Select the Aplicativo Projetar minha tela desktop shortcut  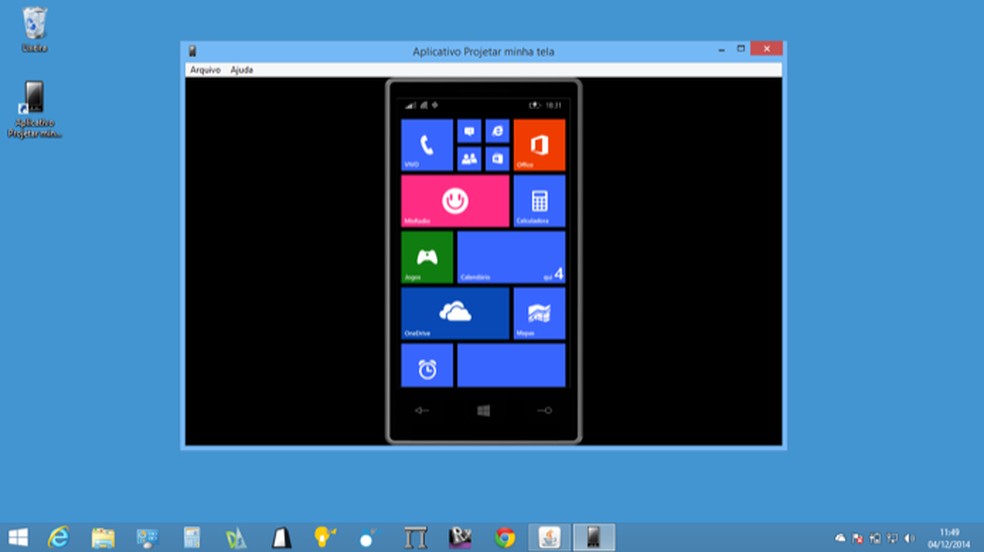[35, 109]
